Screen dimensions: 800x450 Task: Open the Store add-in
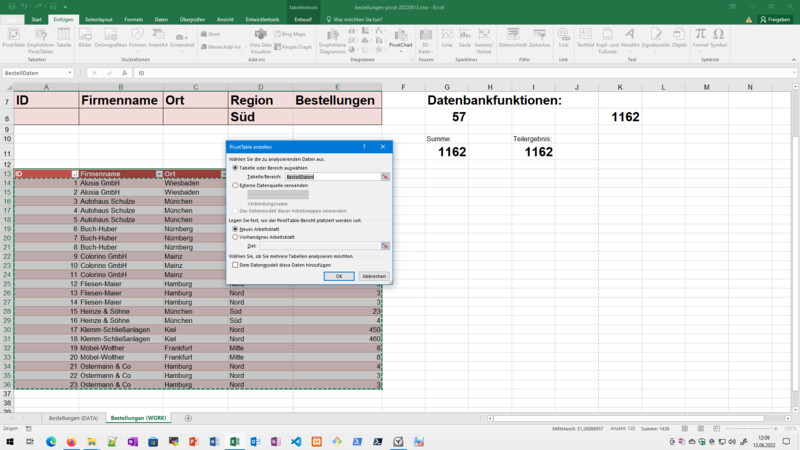click(210, 34)
